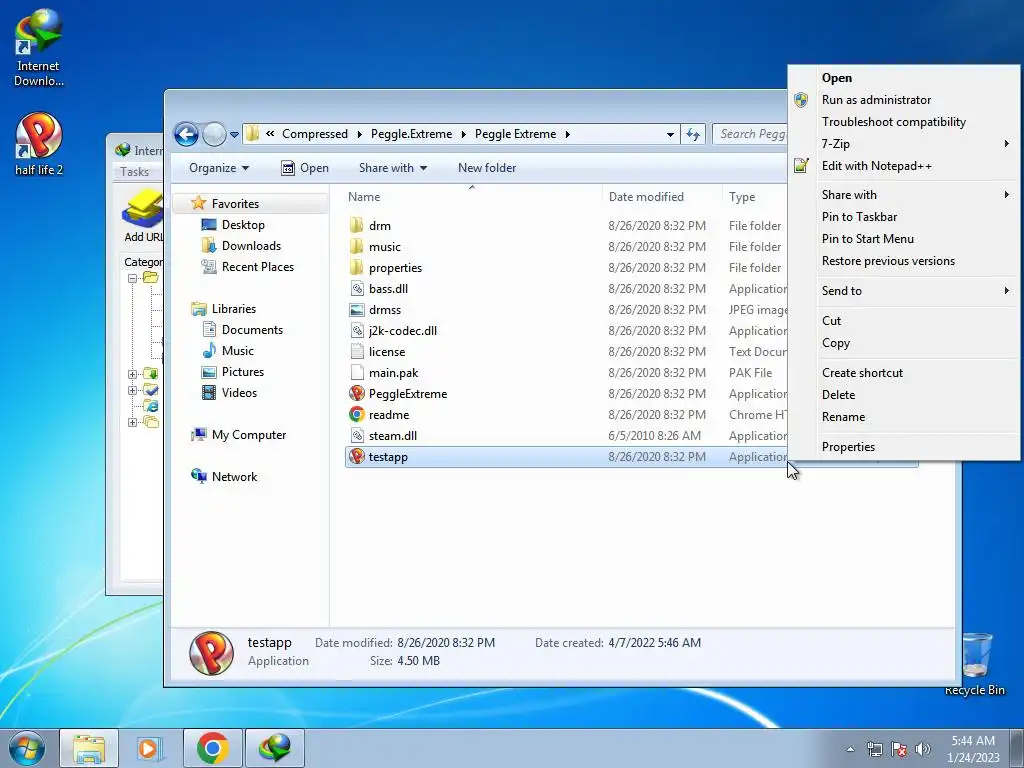The width and height of the screenshot is (1024, 768).
Task: Sort files by Name column header
Action: coord(364,197)
